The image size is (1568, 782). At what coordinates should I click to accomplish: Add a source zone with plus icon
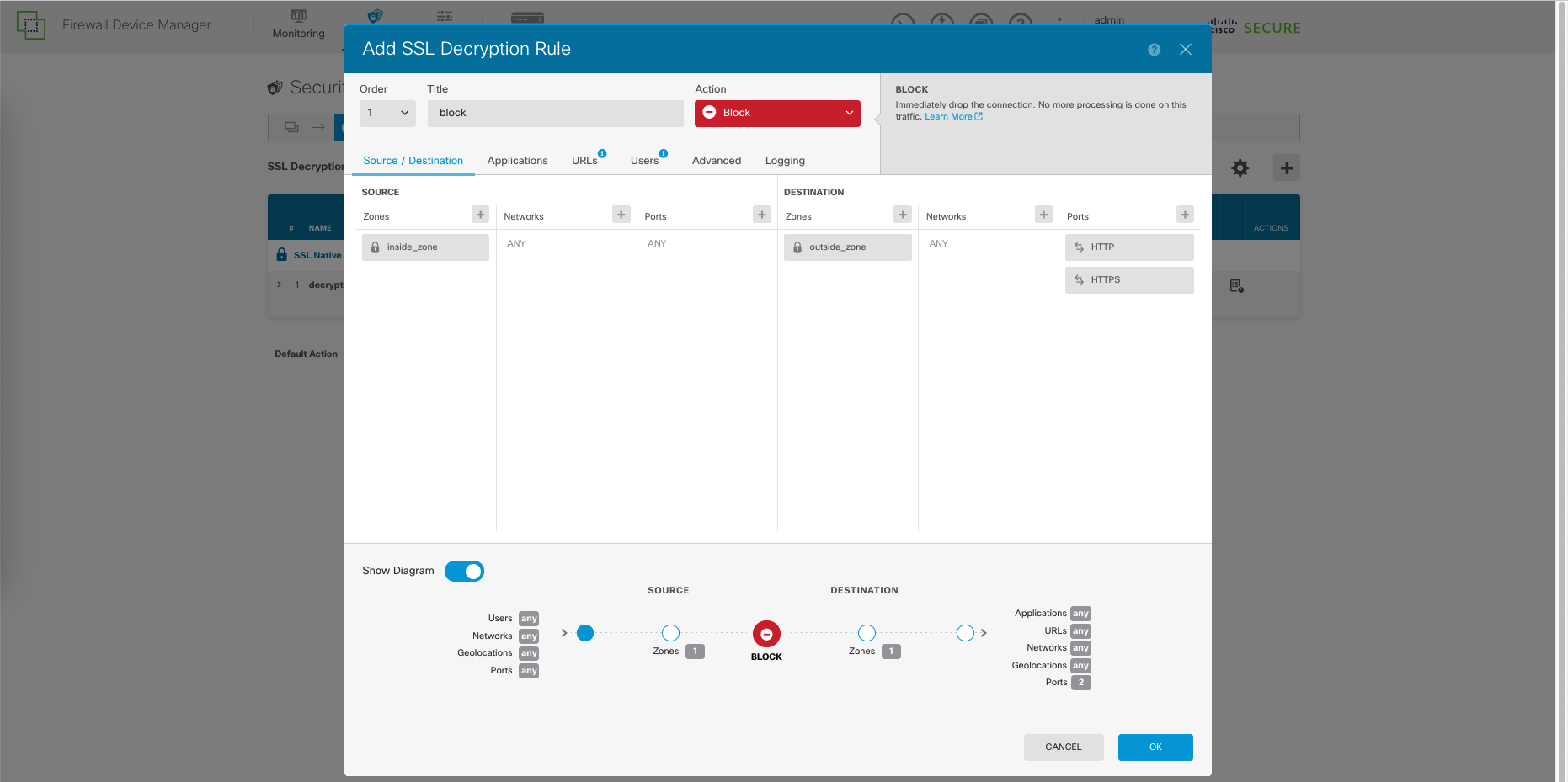coord(480,215)
